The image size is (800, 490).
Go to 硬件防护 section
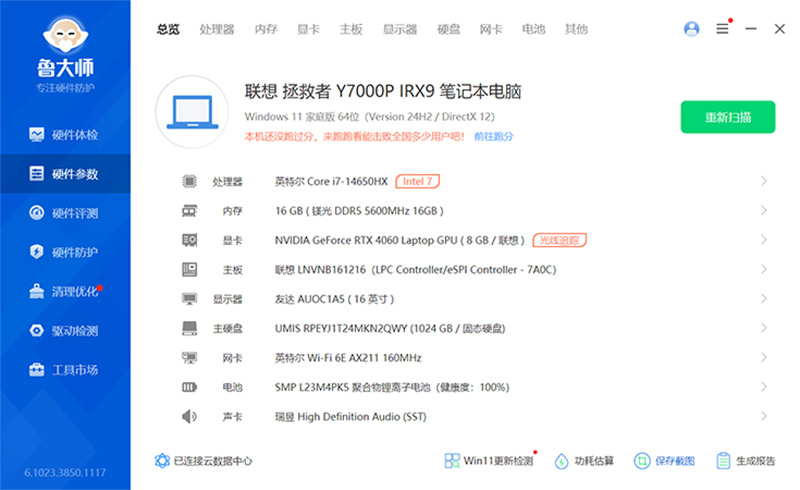click(65, 252)
